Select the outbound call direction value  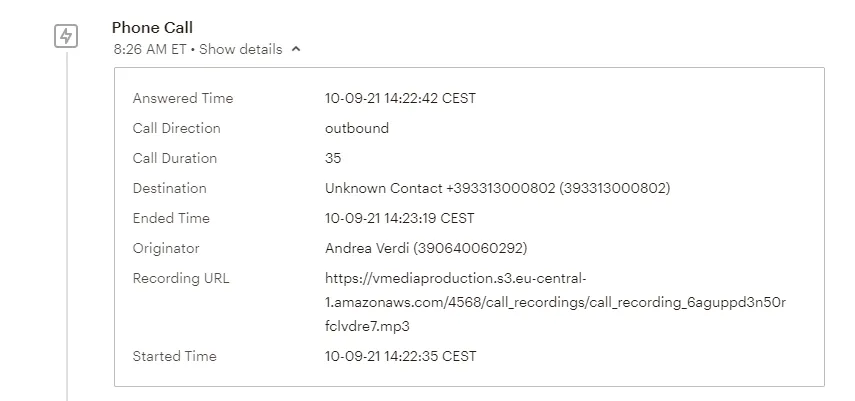[356, 128]
